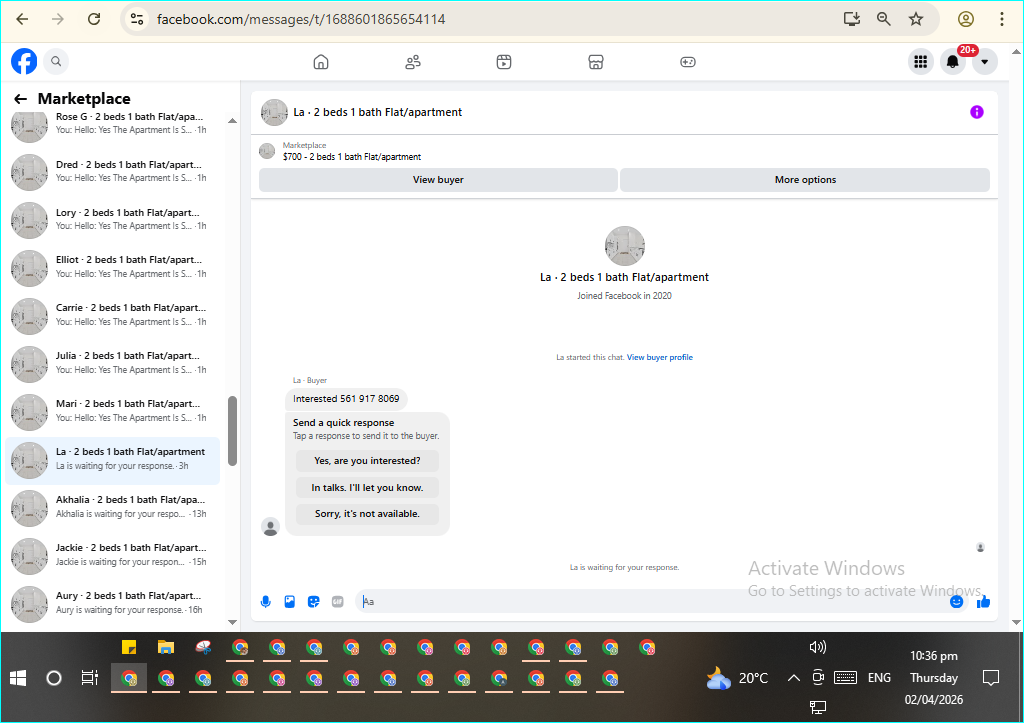Open the Dred conversation
1024x723 pixels.
pos(112,171)
